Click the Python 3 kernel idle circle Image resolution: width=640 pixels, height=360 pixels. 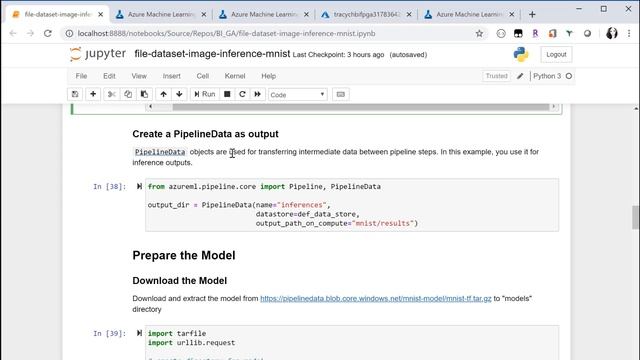pos(569,76)
